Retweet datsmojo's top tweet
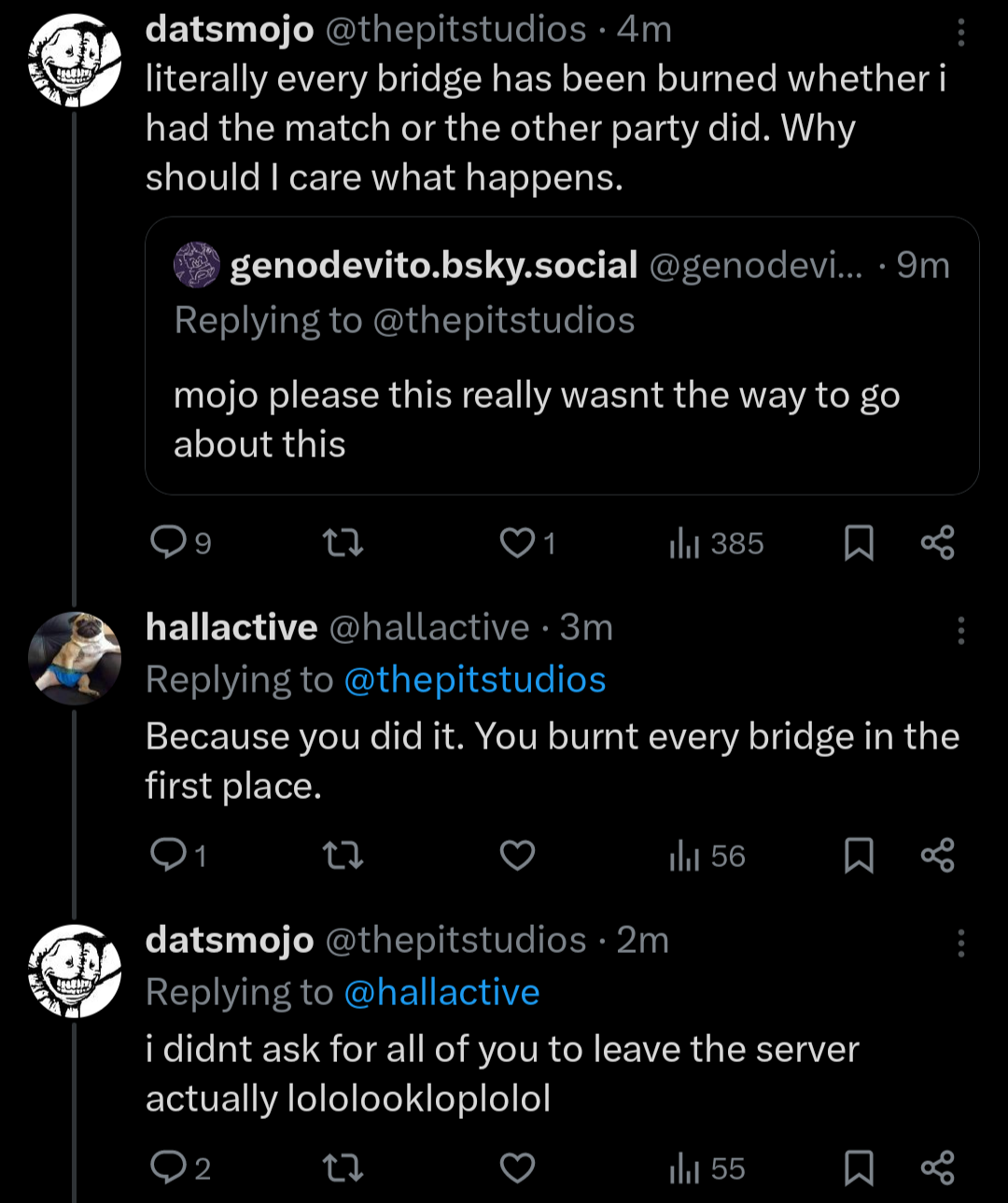The height and width of the screenshot is (1203, 1008). (342, 542)
